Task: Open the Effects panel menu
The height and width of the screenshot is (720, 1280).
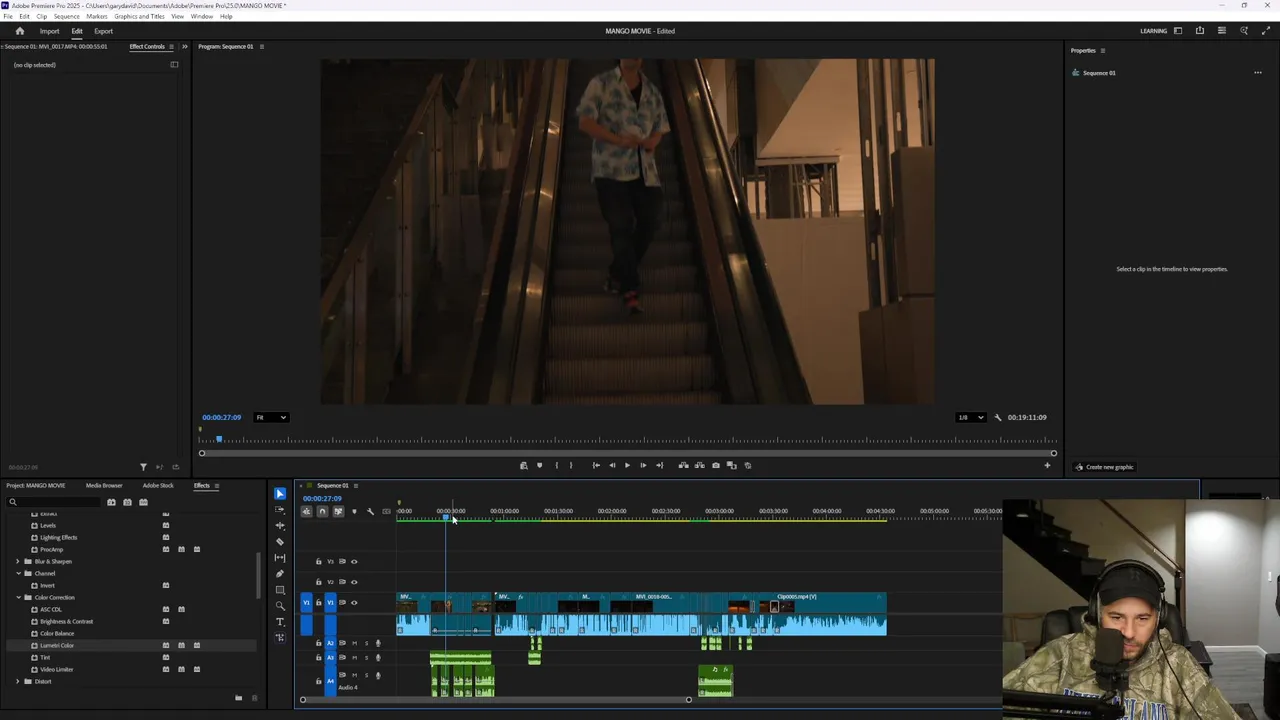Action: [217, 486]
